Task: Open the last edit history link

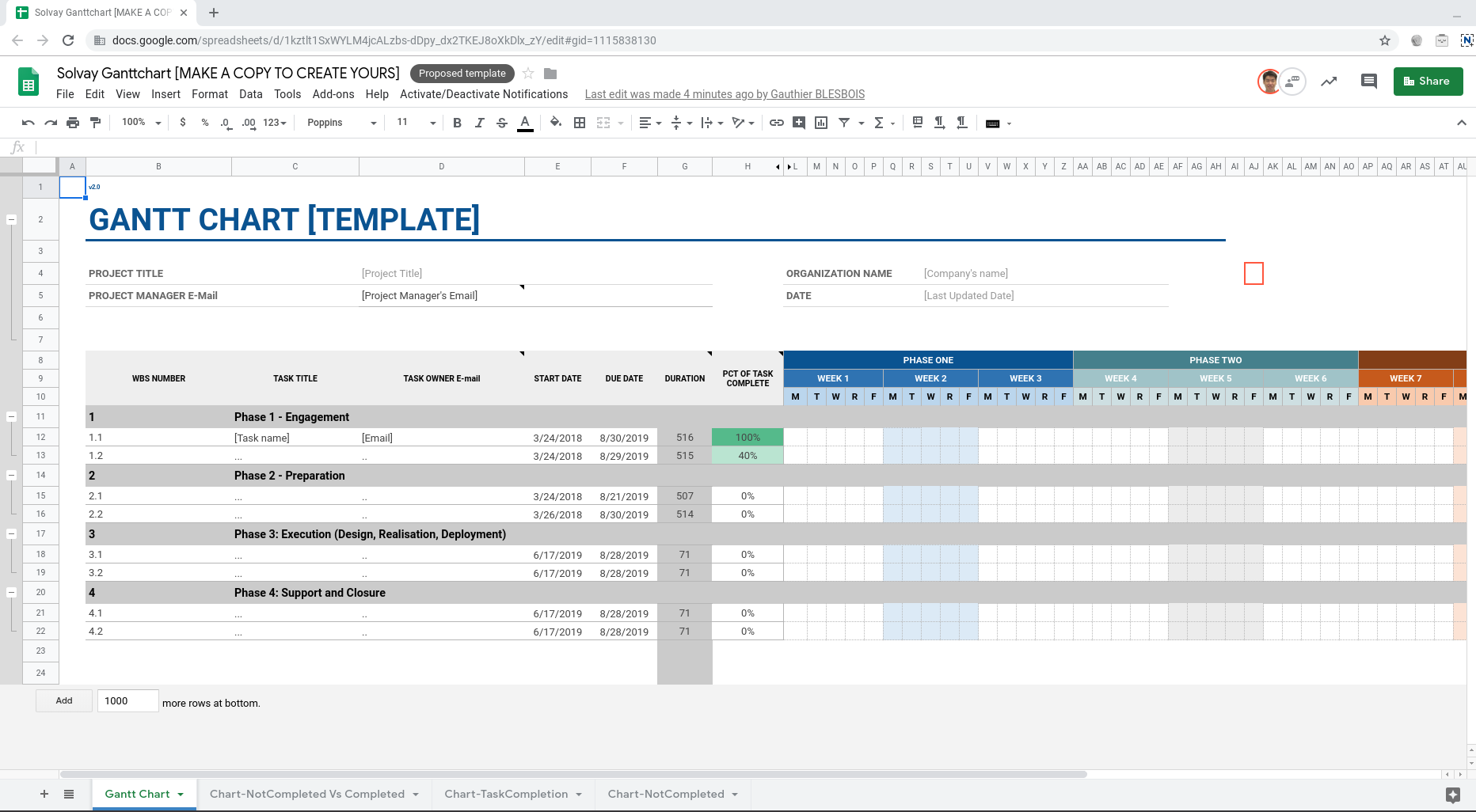Action: 725,94
